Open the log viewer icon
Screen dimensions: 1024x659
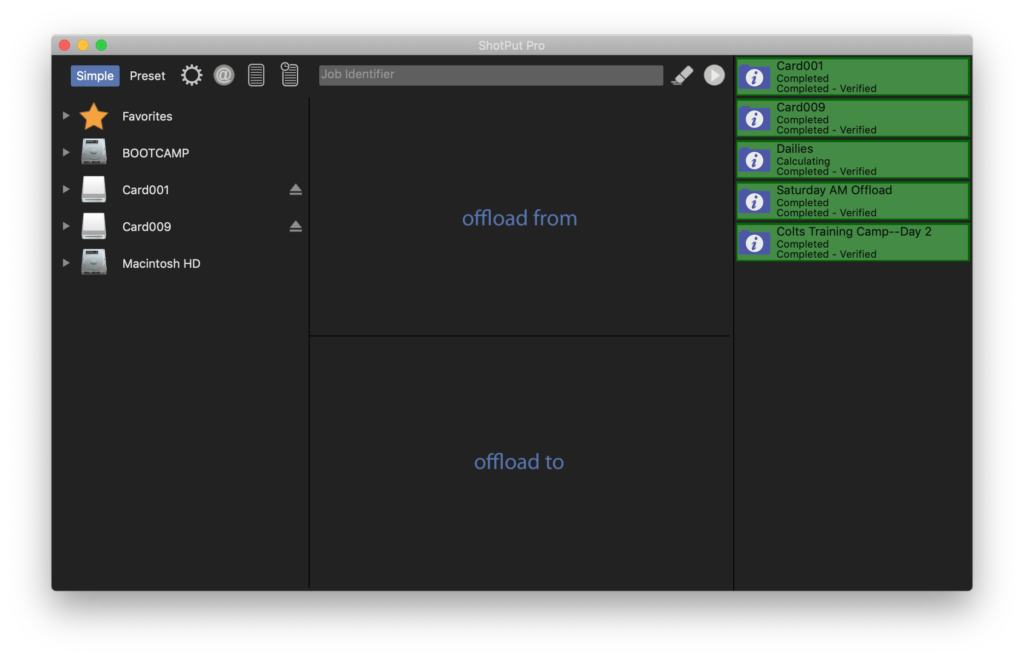tap(255, 74)
